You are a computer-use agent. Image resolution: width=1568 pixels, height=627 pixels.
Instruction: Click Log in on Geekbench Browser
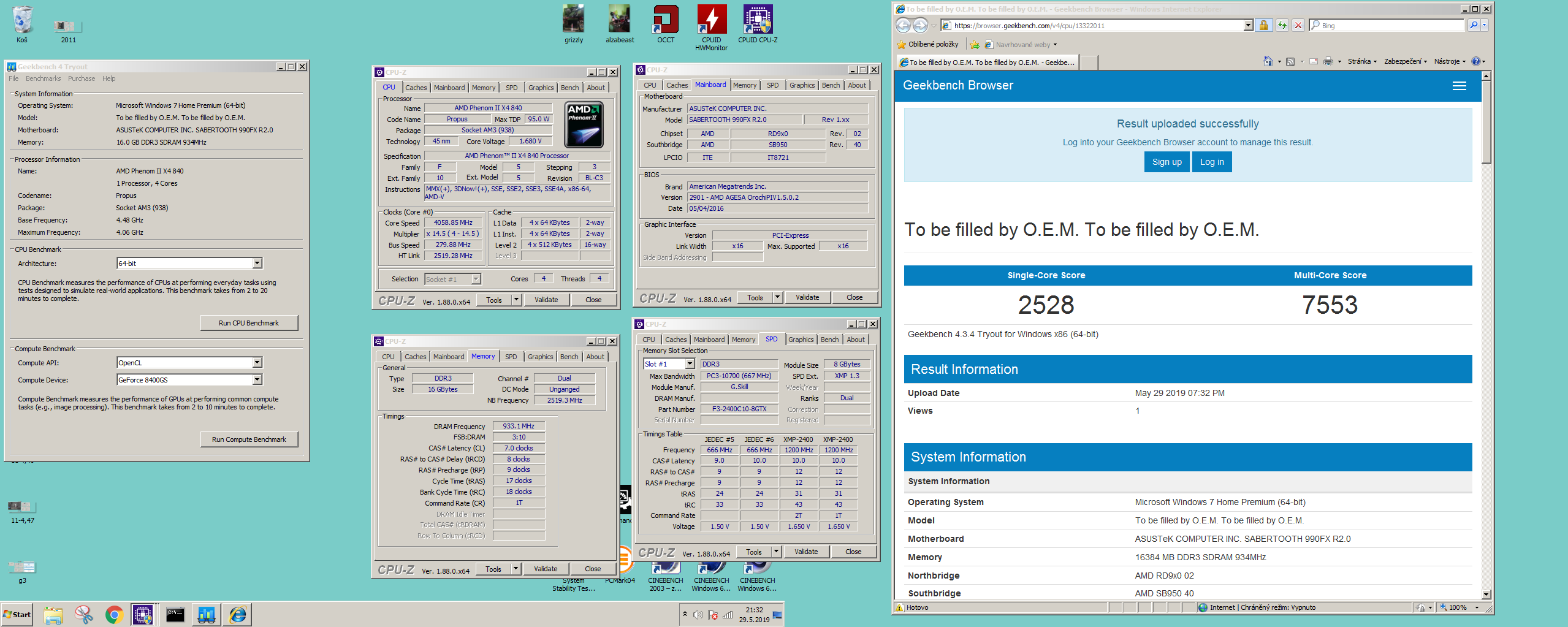pyautogui.click(x=1212, y=162)
